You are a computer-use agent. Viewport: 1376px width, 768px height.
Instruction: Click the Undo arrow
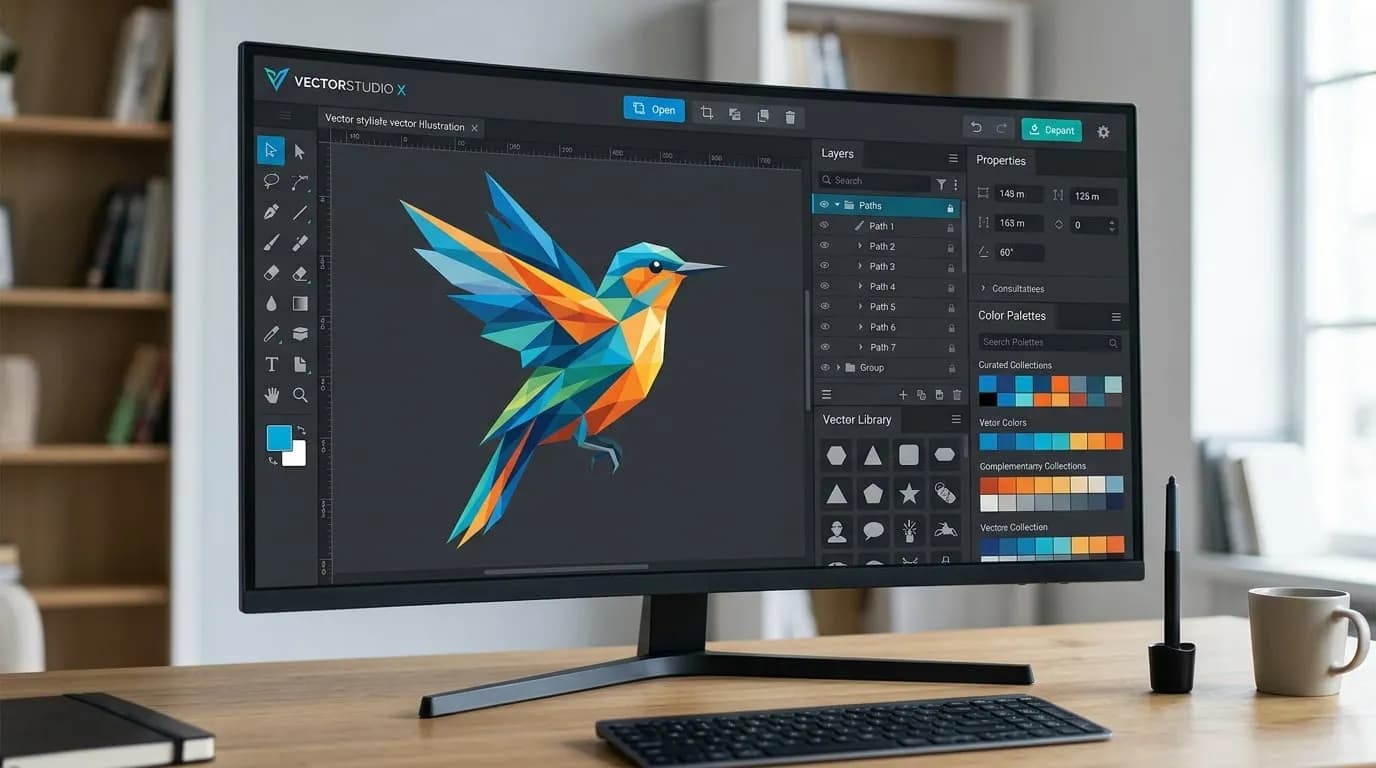pyautogui.click(x=976, y=128)
